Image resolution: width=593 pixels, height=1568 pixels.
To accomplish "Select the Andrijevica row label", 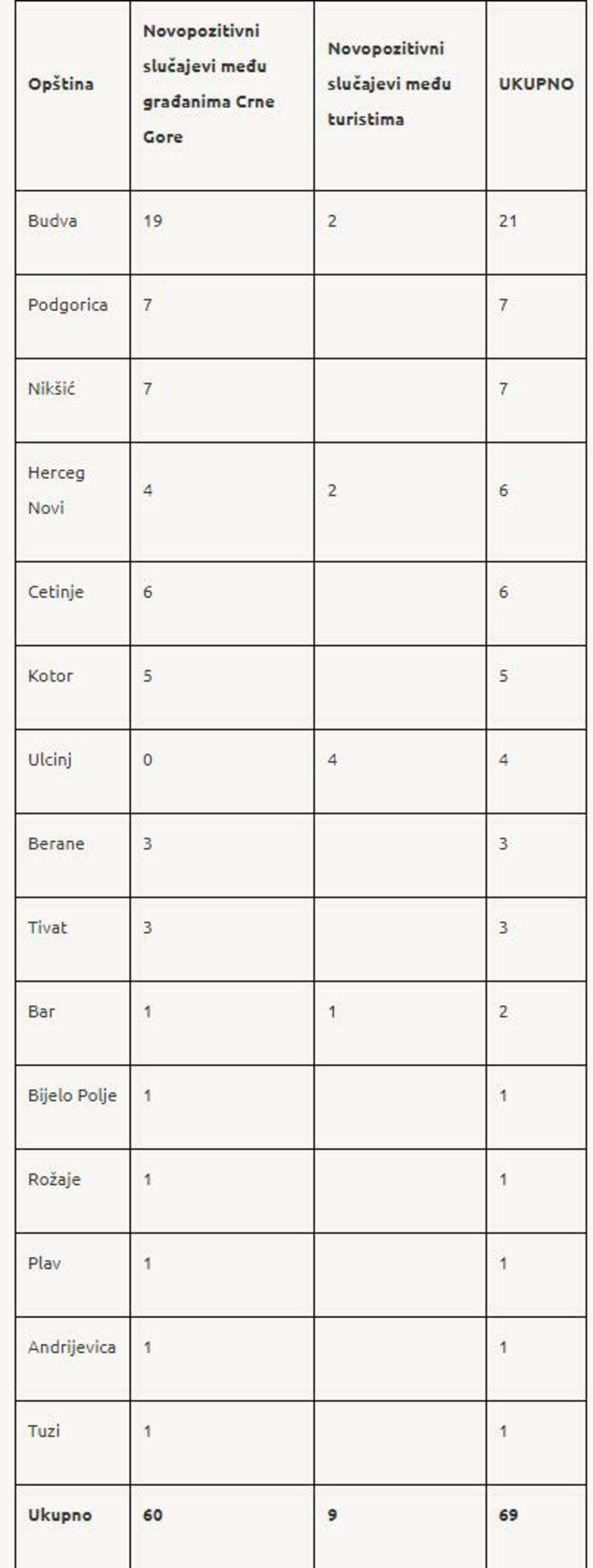I will pos(72,1347).
